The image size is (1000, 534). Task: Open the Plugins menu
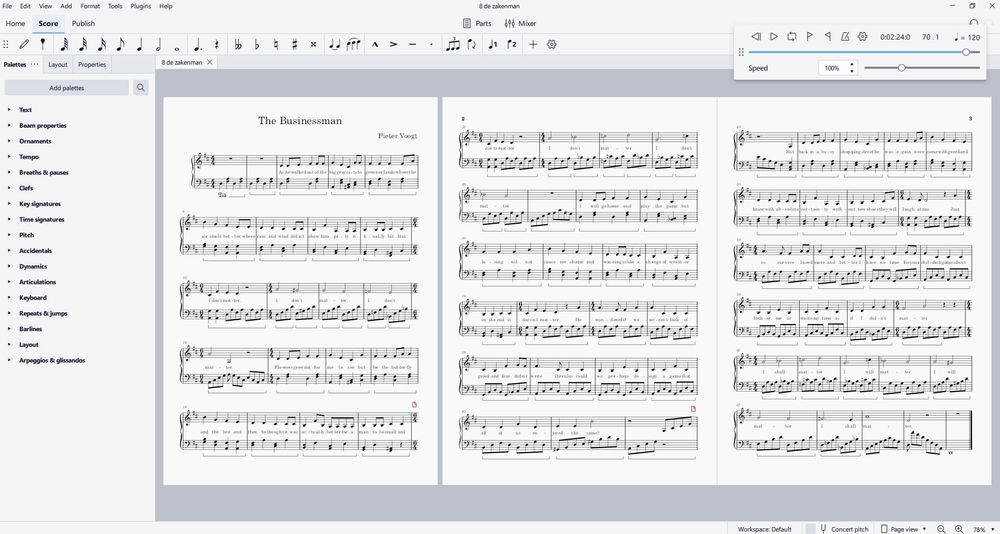tap(140, 6)
